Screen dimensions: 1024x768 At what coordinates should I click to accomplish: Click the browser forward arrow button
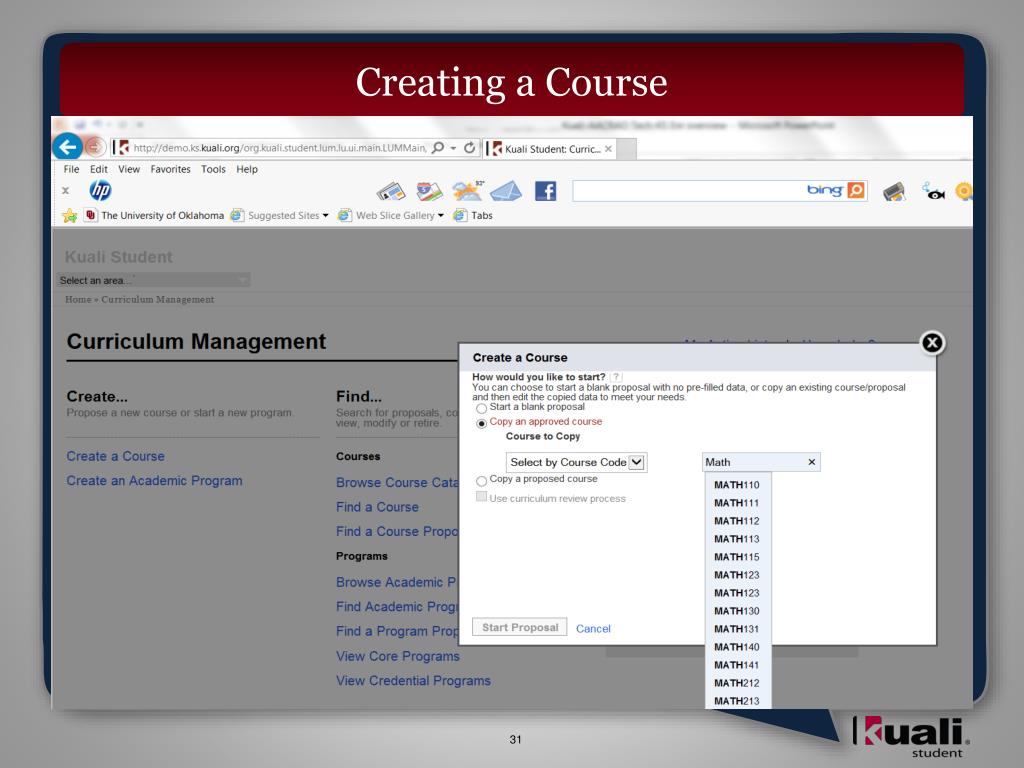click(x=95, y=147)
